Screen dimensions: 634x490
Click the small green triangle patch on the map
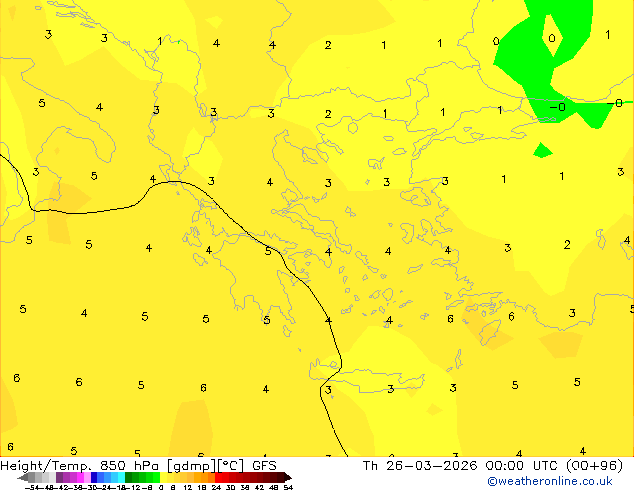(542, 150)
